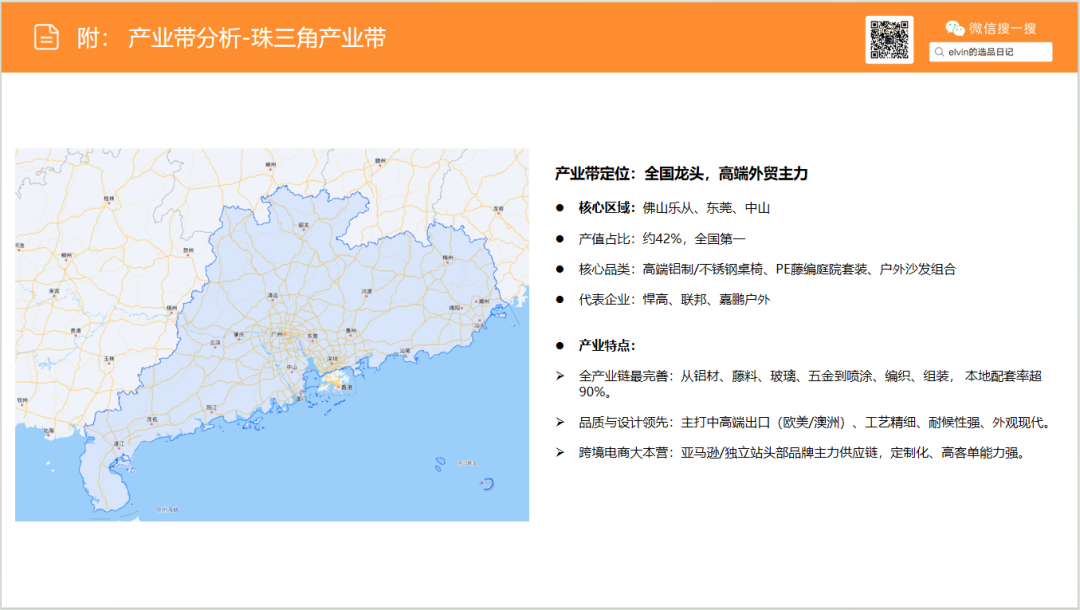Click the QR code image
Image resolution: width=1080 pixels, height=610 pixels.
pos(889,40)
